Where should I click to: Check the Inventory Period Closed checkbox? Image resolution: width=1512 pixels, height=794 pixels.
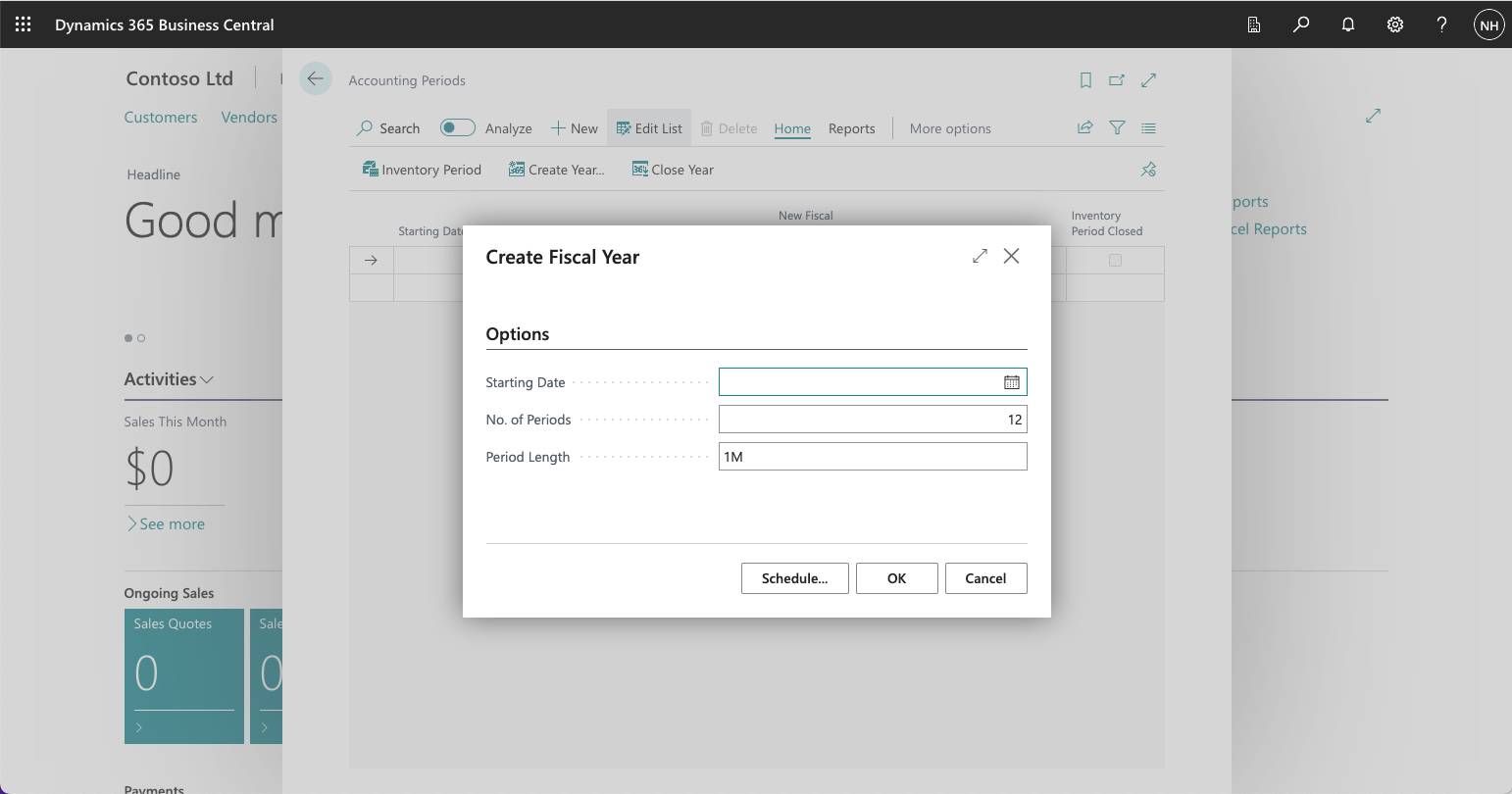coord(1115,261)
